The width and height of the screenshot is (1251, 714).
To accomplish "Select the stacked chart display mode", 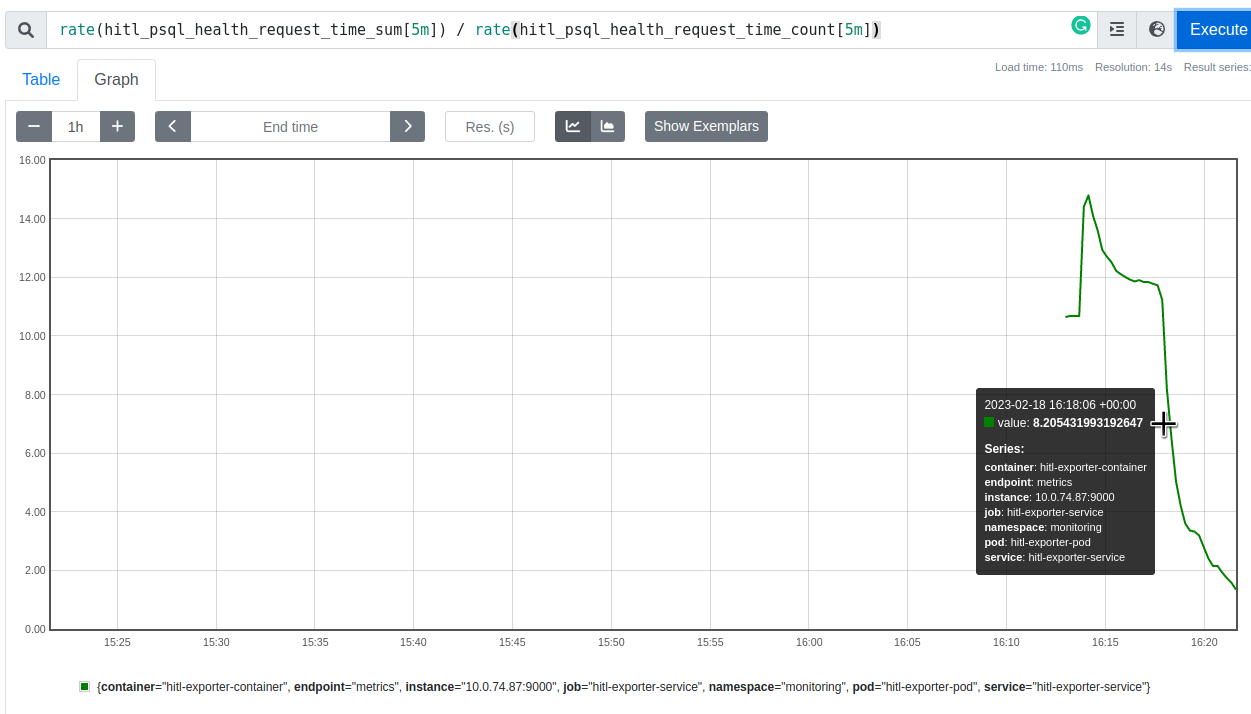I will pos(608,126).
